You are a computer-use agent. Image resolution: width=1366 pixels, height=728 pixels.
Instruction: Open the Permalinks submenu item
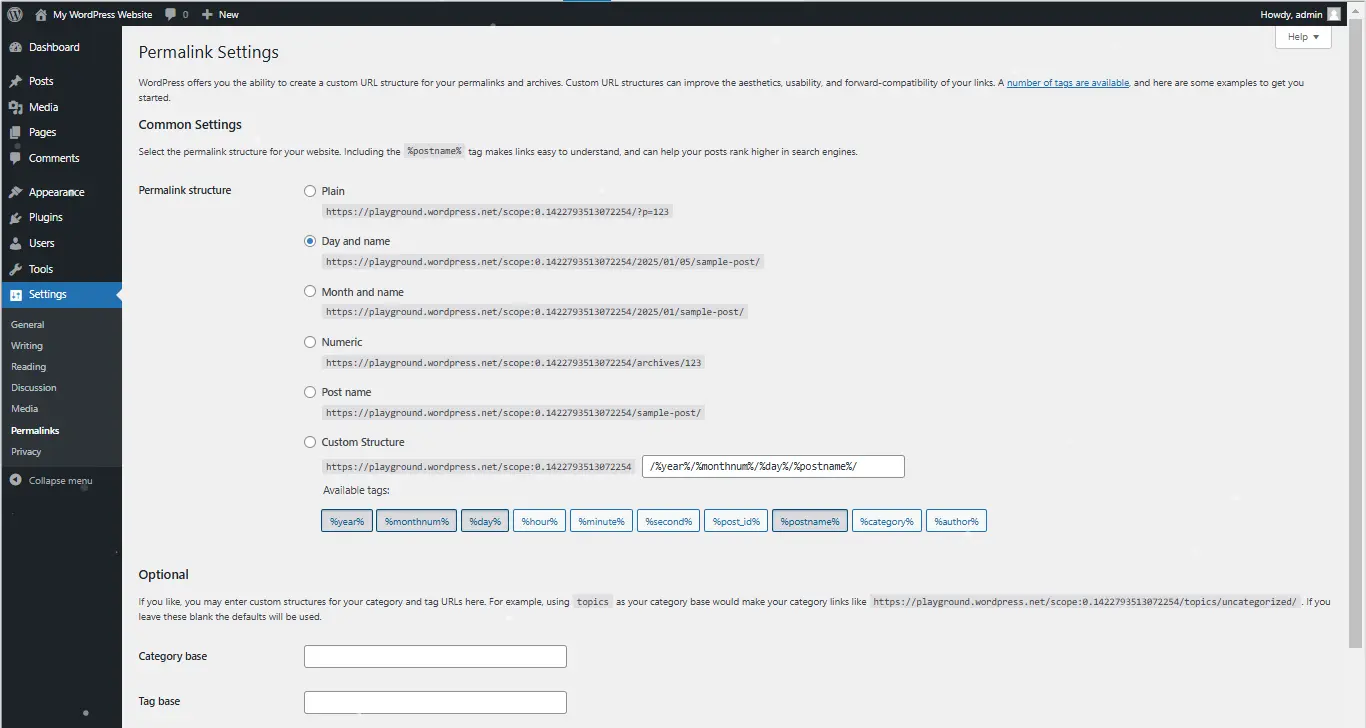pos(35,430)
